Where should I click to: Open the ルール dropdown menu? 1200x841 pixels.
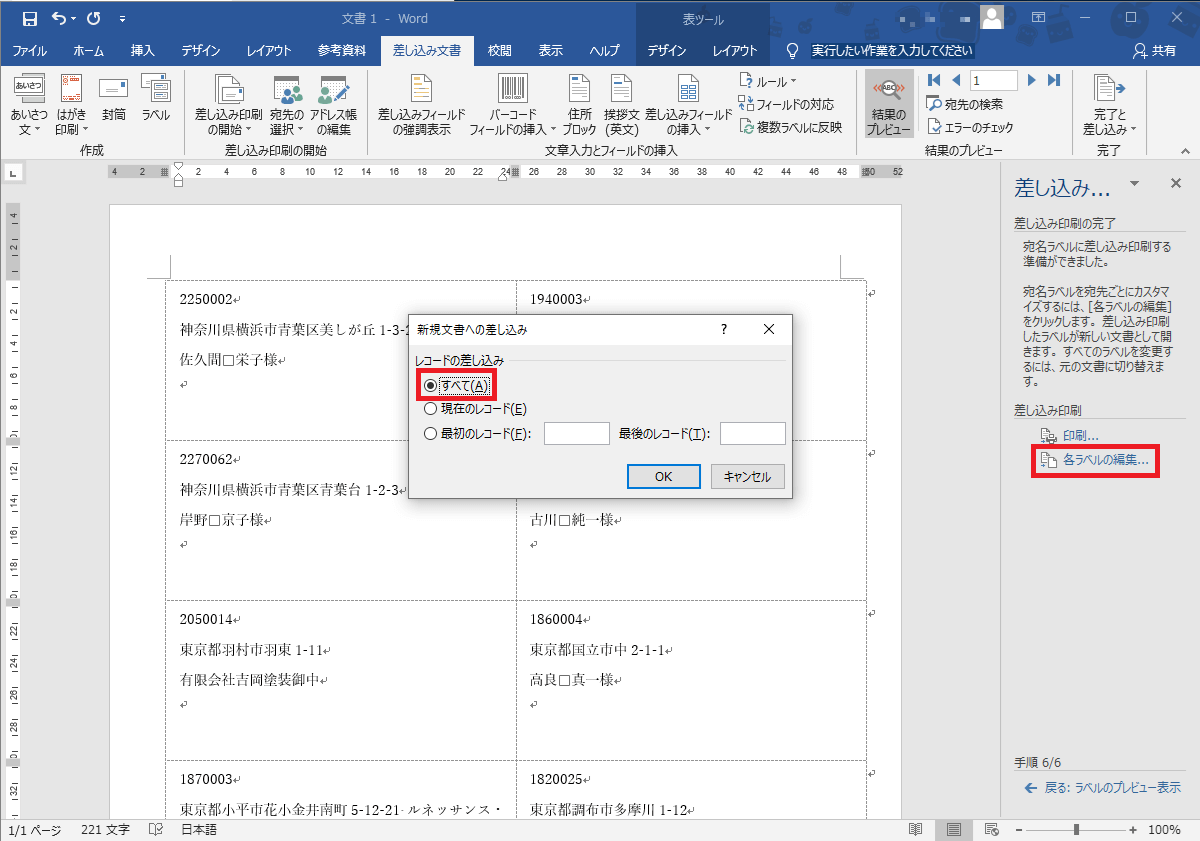point(768,81)
